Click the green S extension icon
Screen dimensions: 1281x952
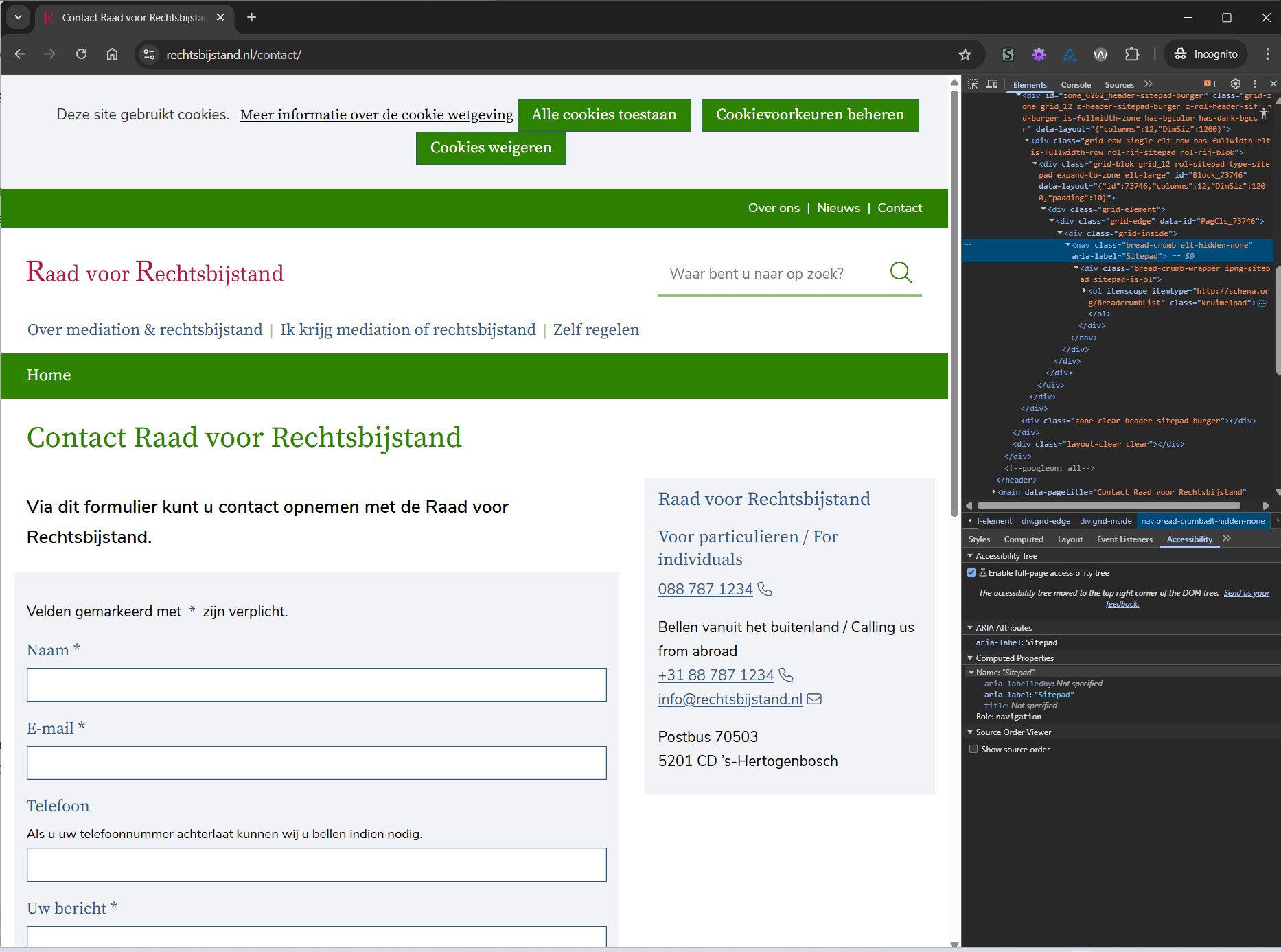pyautogui.click(x=1008, y=54)
